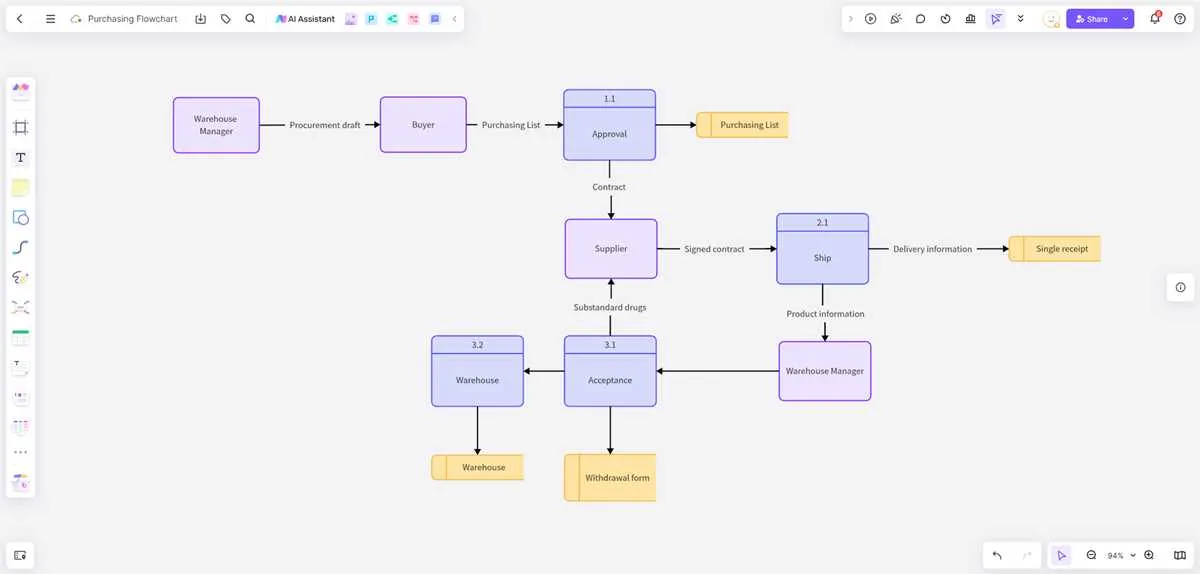The image size is (1200, 574).
Task: Open the 94% zoom level dropdown
Action: coord(1120,555)
